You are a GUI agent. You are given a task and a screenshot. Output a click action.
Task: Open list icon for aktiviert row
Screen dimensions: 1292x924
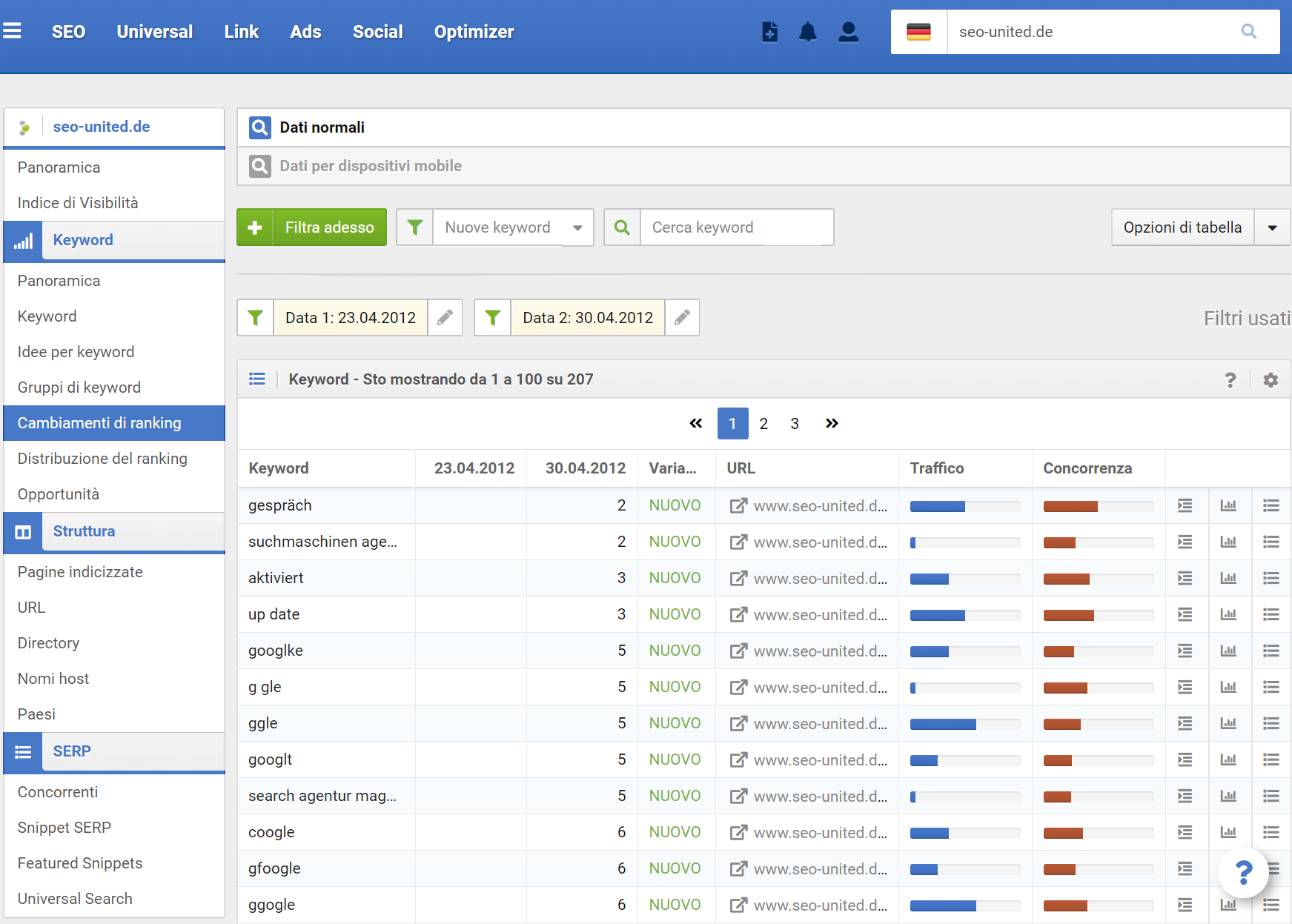pyautogui.click(x=1271, y=578)
